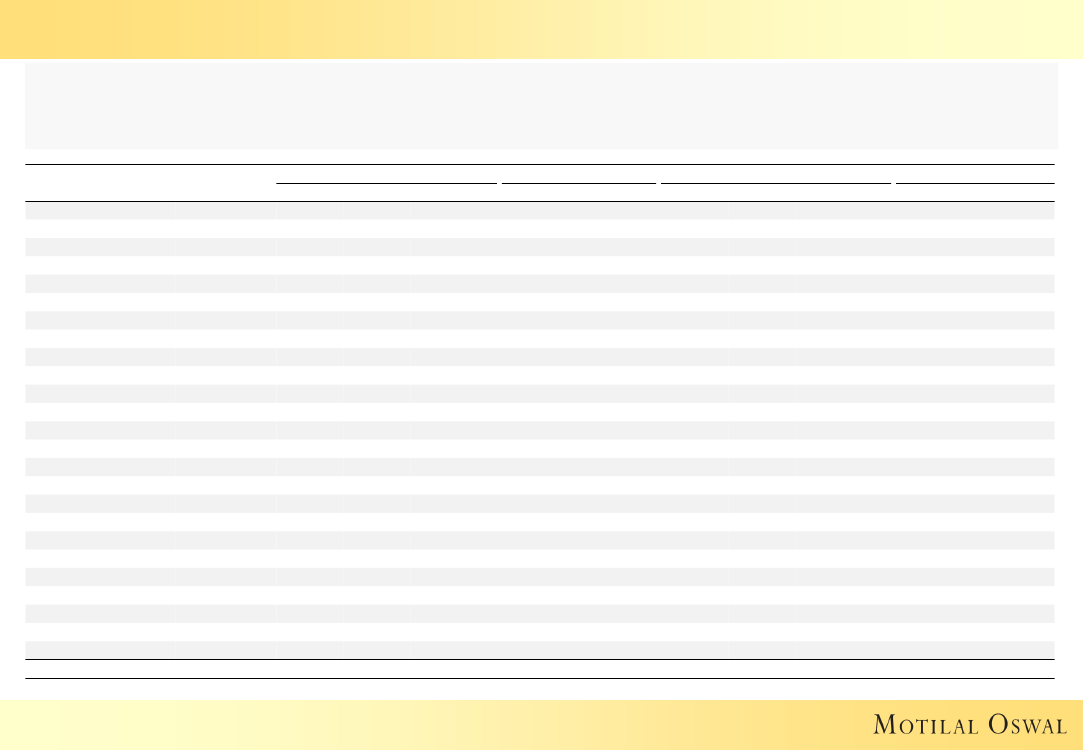Click the yellow gradient header banner

click(x=540, y=28)
